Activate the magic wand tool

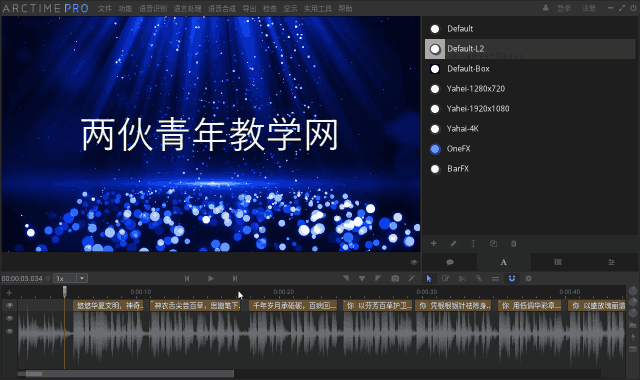click(411, 278)
